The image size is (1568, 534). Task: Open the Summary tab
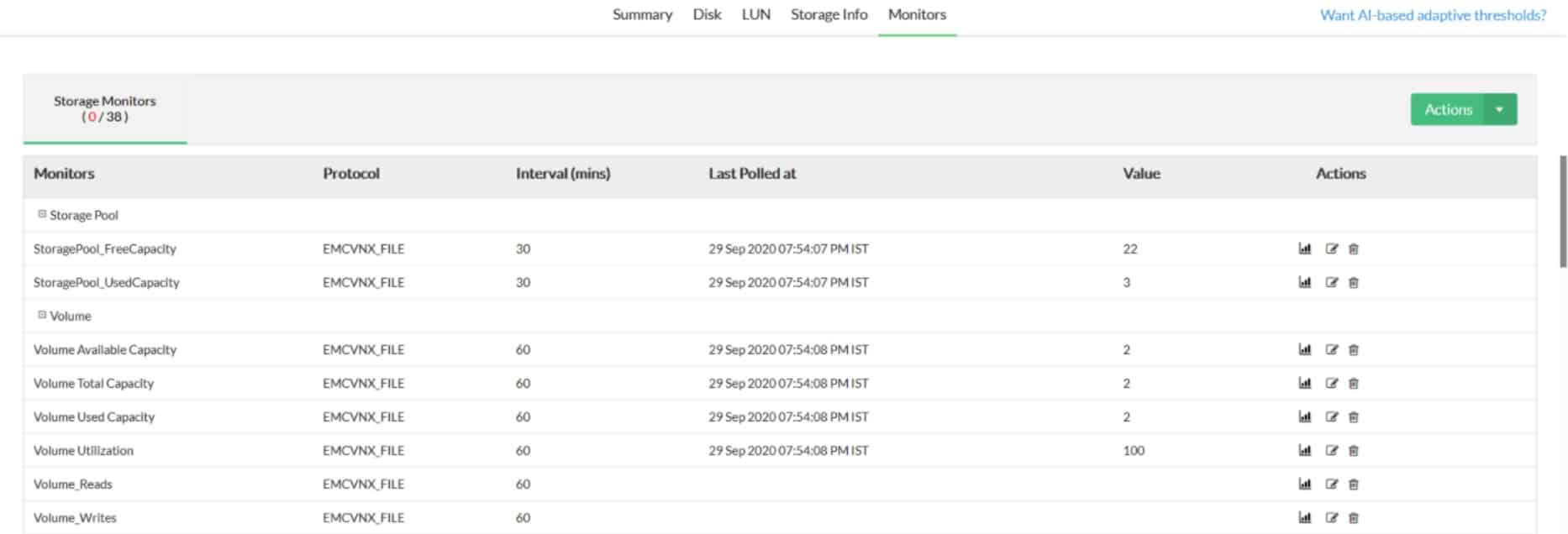642,14
